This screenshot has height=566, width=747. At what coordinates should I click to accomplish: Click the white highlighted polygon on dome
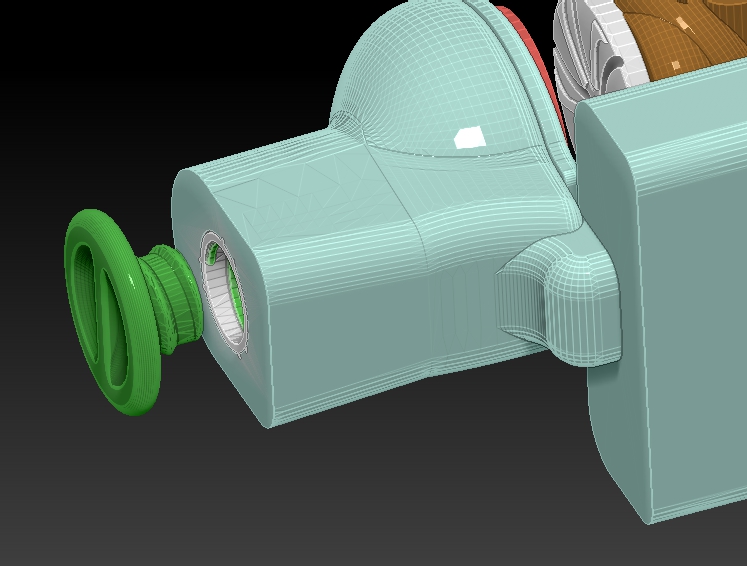470,138
